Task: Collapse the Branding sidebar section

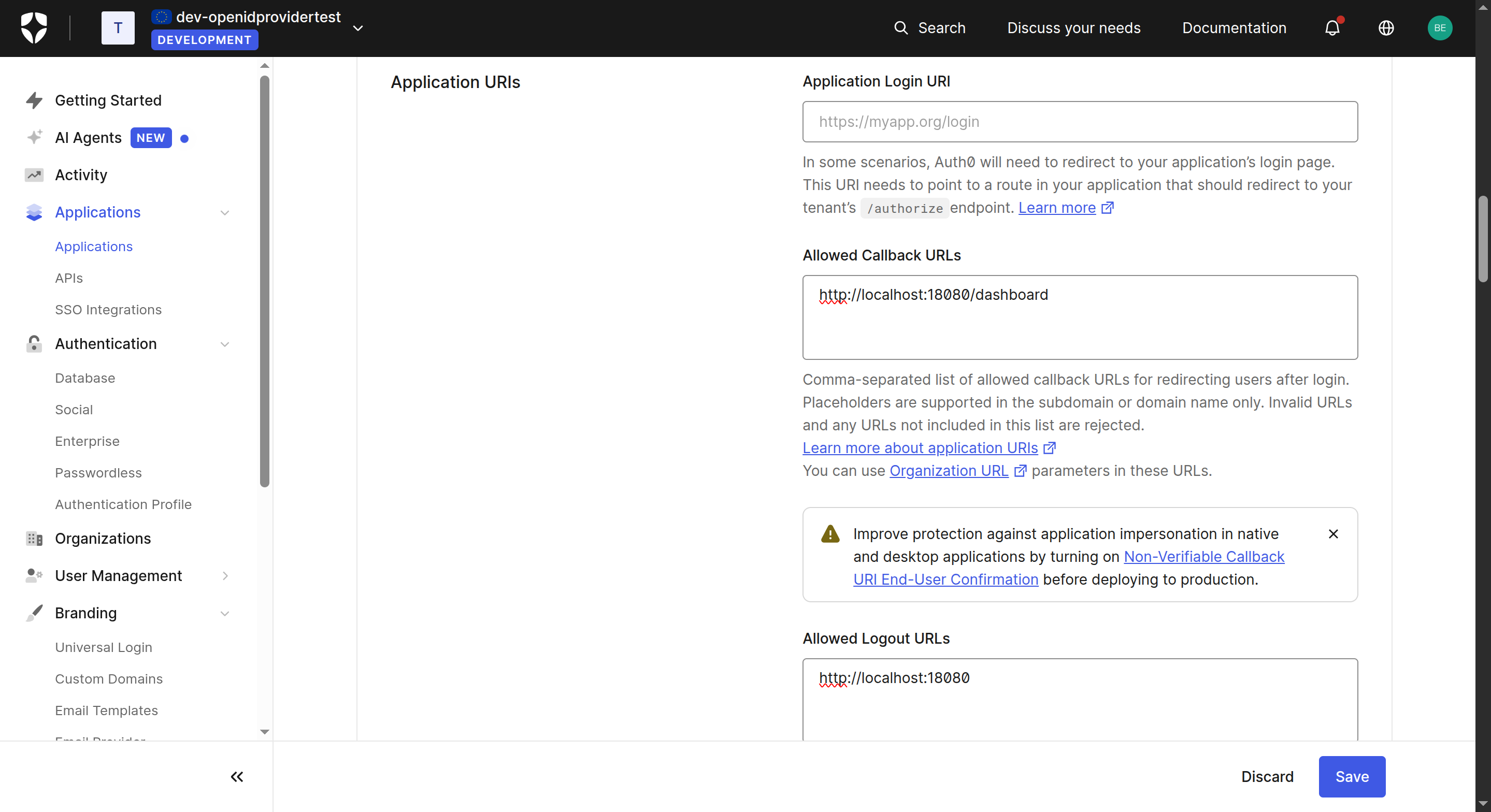Action: tap(224, 613)
